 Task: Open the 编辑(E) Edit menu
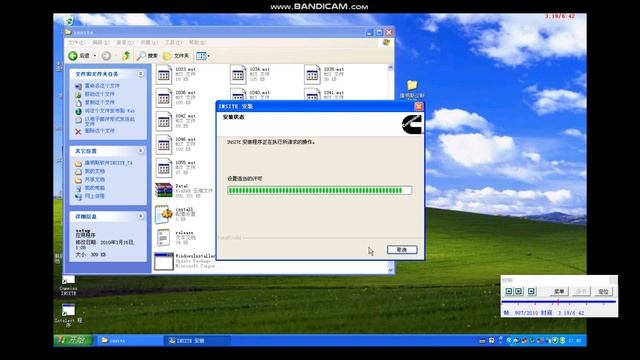tap(100, 42)
